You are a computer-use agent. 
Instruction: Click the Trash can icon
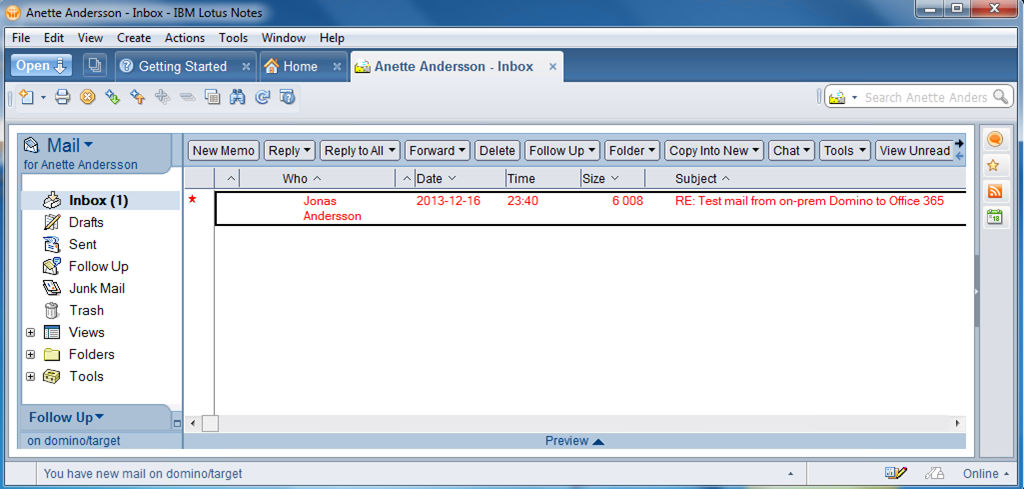[x=52, y=310]
